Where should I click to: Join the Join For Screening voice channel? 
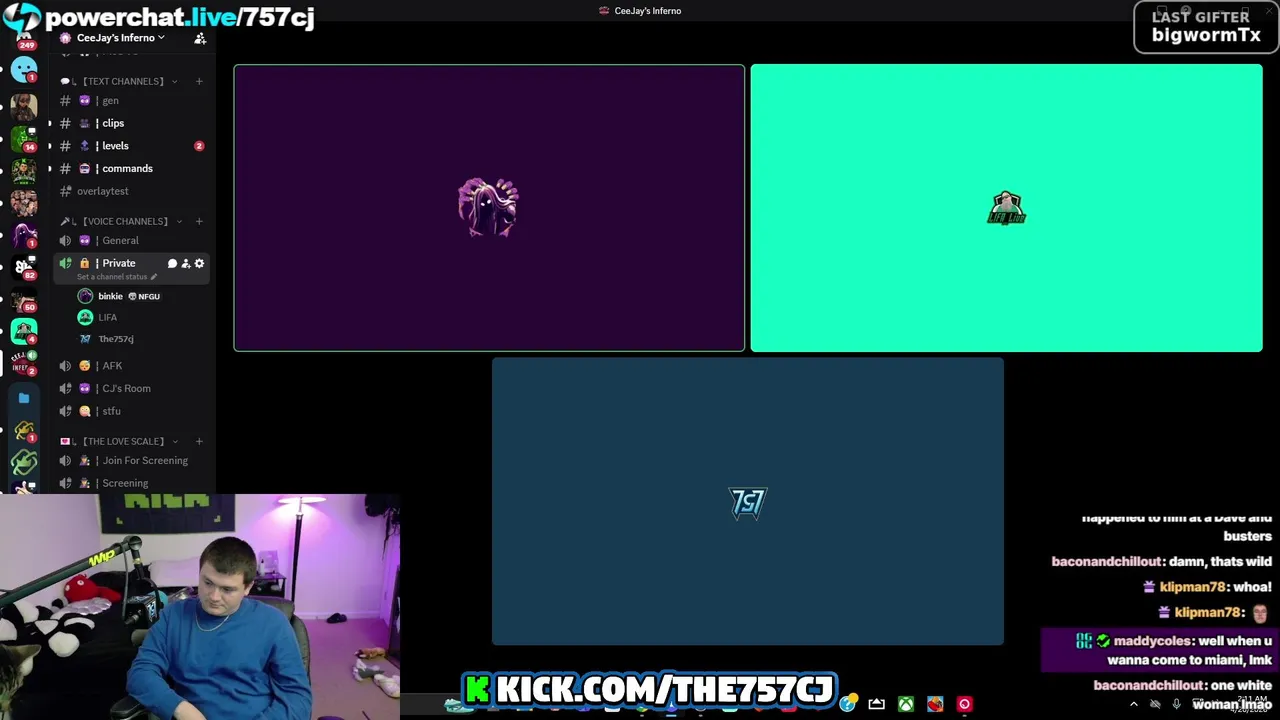pyautogui.click(x=130, y=460)
